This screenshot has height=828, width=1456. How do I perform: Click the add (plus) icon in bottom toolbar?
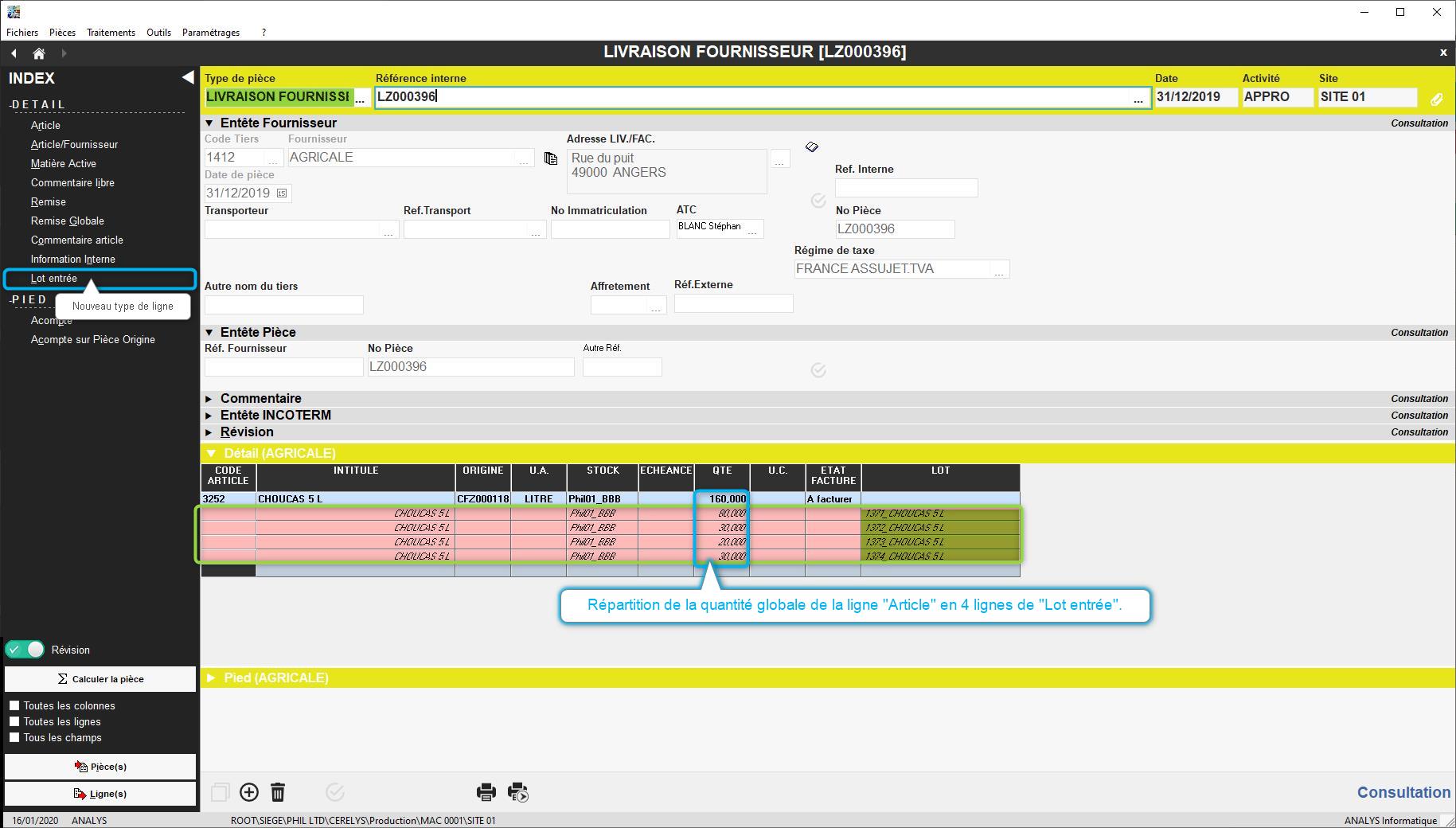[x=249, y=792]
